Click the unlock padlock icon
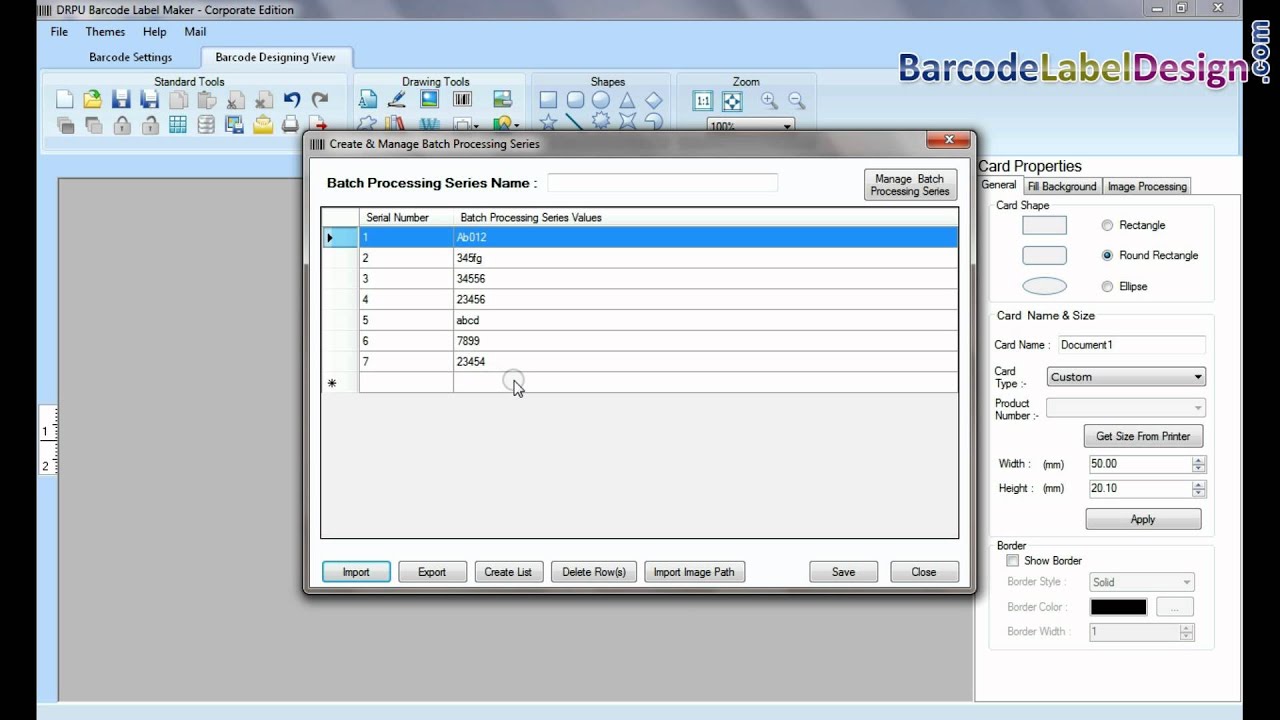Screen dimensions: 1280x720 (x=150, y=125)
